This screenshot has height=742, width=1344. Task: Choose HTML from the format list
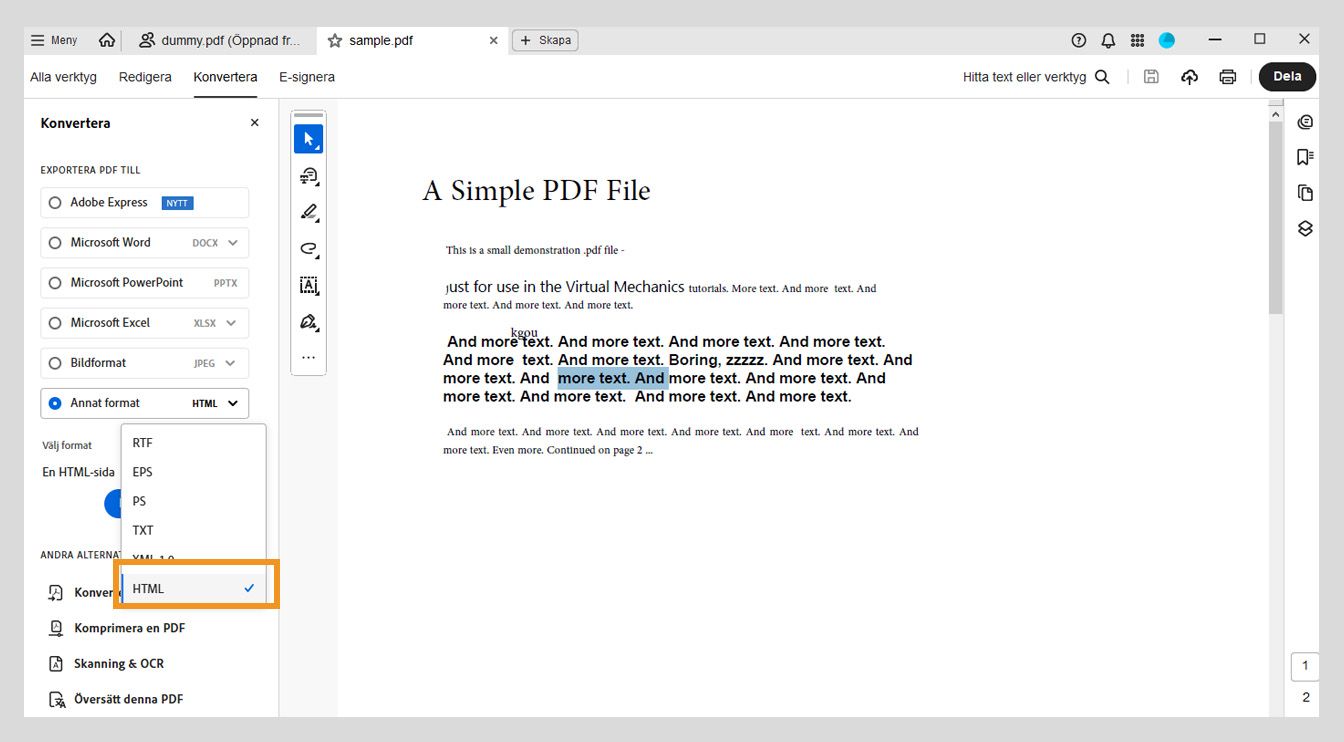click(x=194, y=589)
